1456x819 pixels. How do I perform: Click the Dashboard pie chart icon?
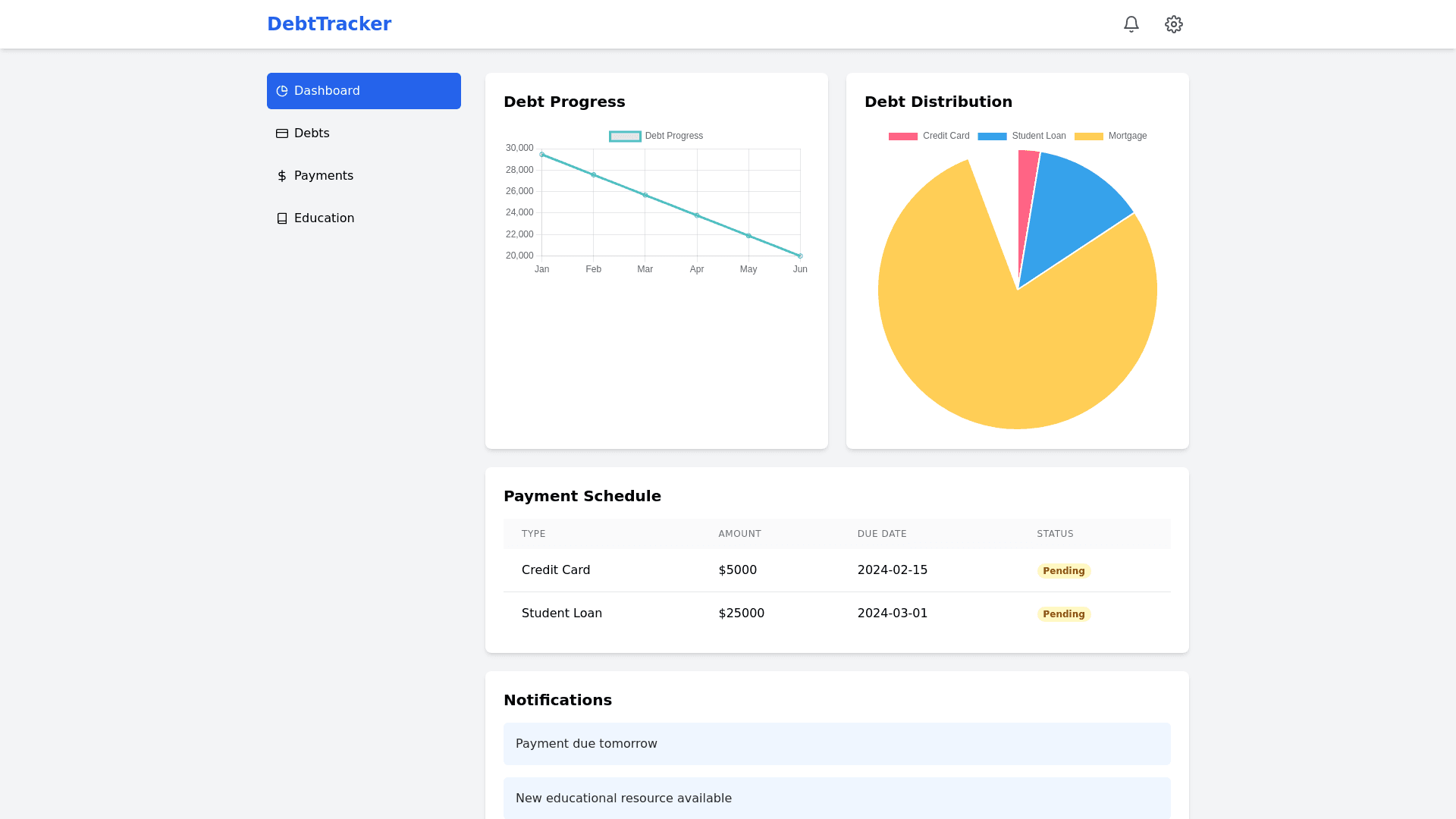tap(282, 91)
